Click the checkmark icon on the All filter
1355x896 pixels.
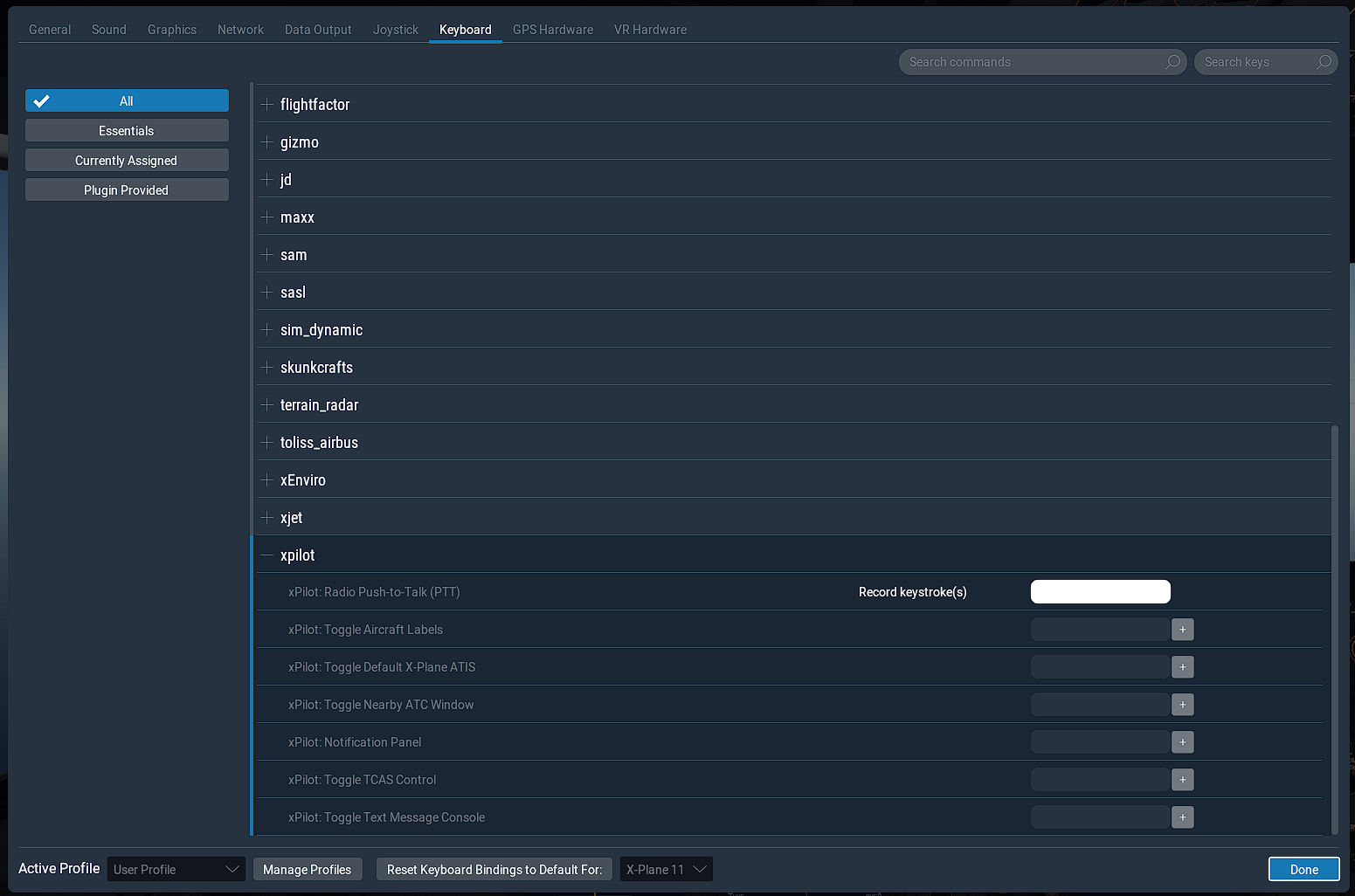tap(41, 100)
